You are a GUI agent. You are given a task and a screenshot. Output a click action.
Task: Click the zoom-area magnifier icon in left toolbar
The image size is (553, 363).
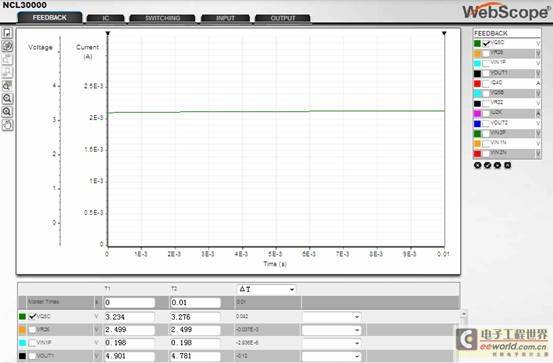point(7,85)
